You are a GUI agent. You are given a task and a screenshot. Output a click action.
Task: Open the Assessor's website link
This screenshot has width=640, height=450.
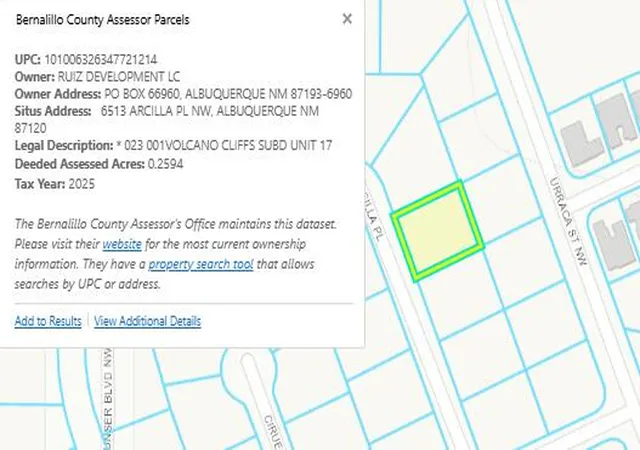pos(122,244)
